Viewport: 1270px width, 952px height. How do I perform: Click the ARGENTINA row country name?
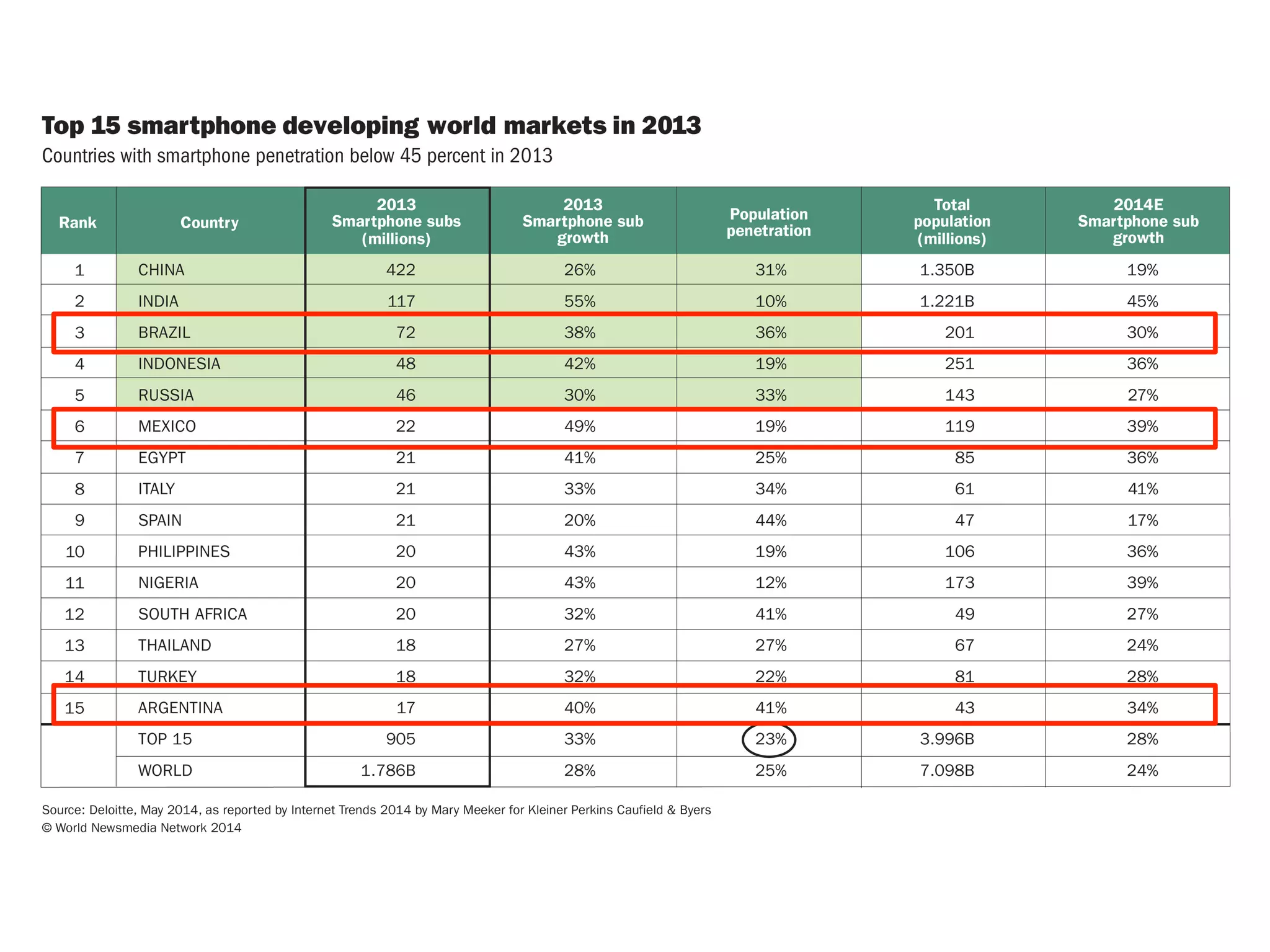(x=180, y=708)
